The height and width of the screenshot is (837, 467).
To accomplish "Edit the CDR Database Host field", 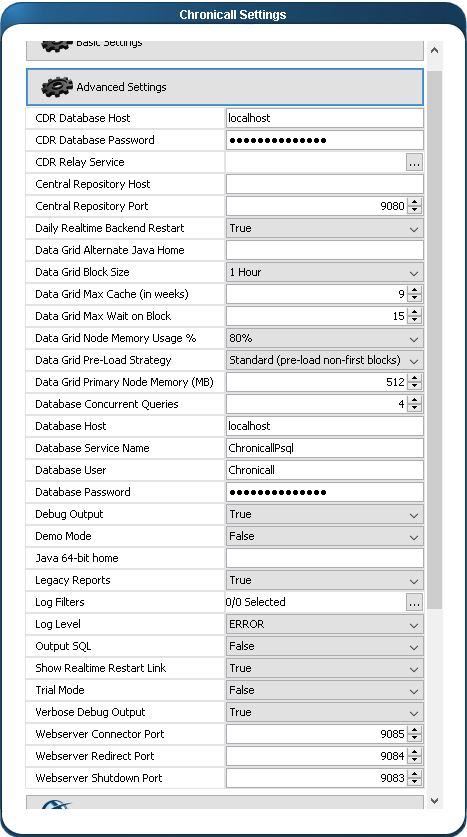I will click(324, 118).
